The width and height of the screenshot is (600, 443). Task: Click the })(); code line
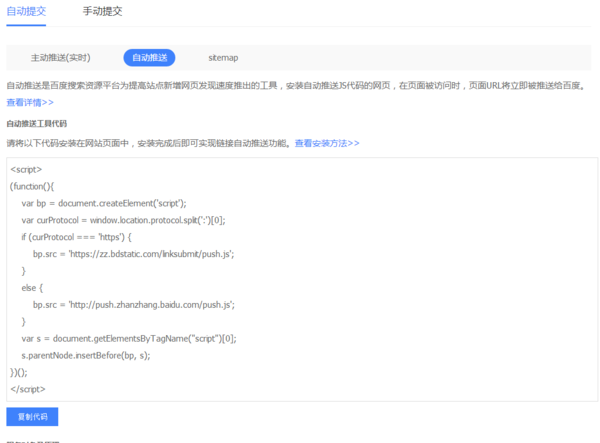19,372
